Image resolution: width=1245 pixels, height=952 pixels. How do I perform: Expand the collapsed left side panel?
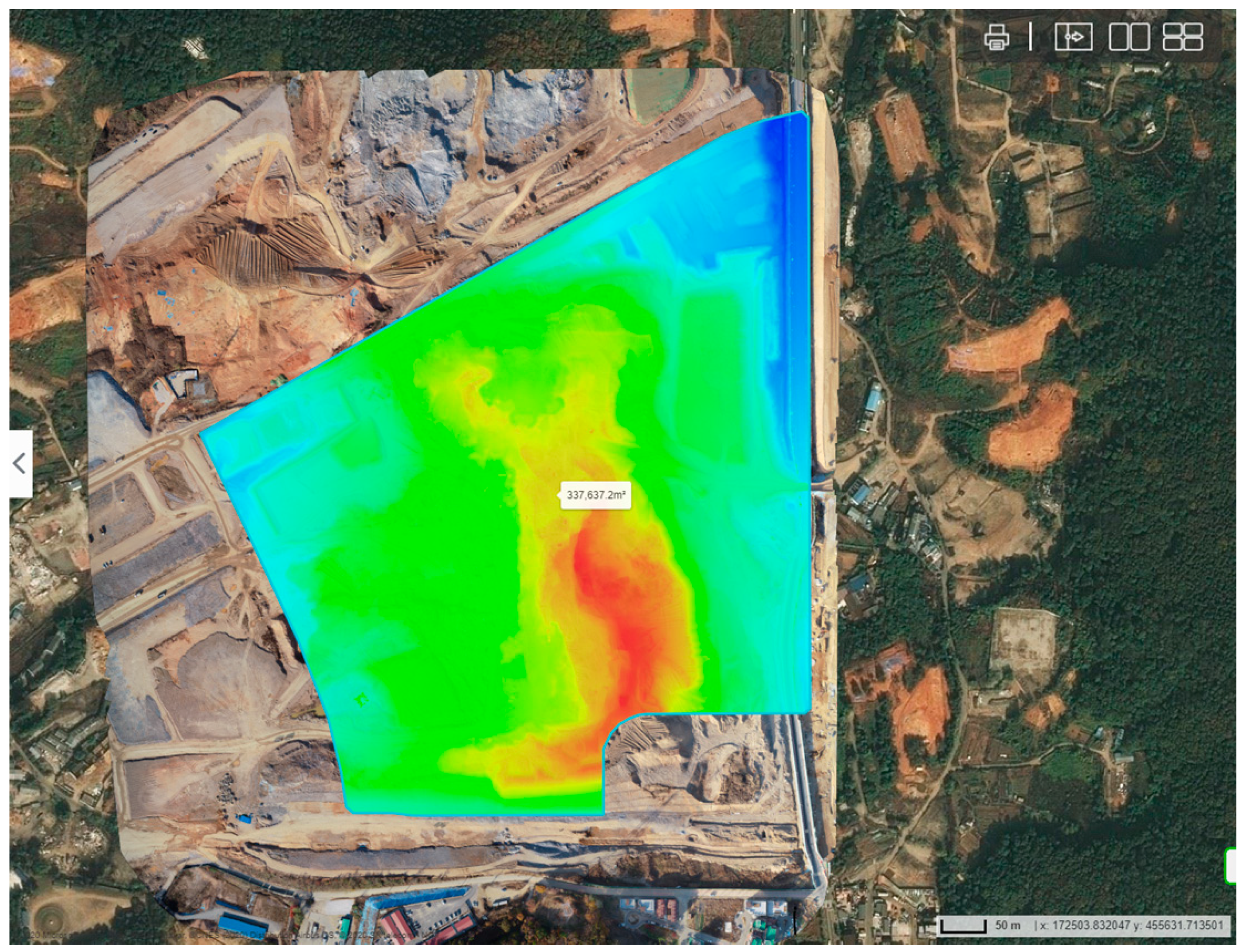(20, 463)
